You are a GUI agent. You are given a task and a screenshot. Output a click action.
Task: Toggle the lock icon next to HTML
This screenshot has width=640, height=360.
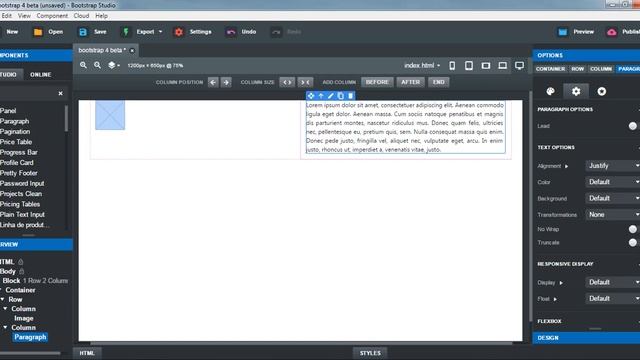(x=20, y=262)
